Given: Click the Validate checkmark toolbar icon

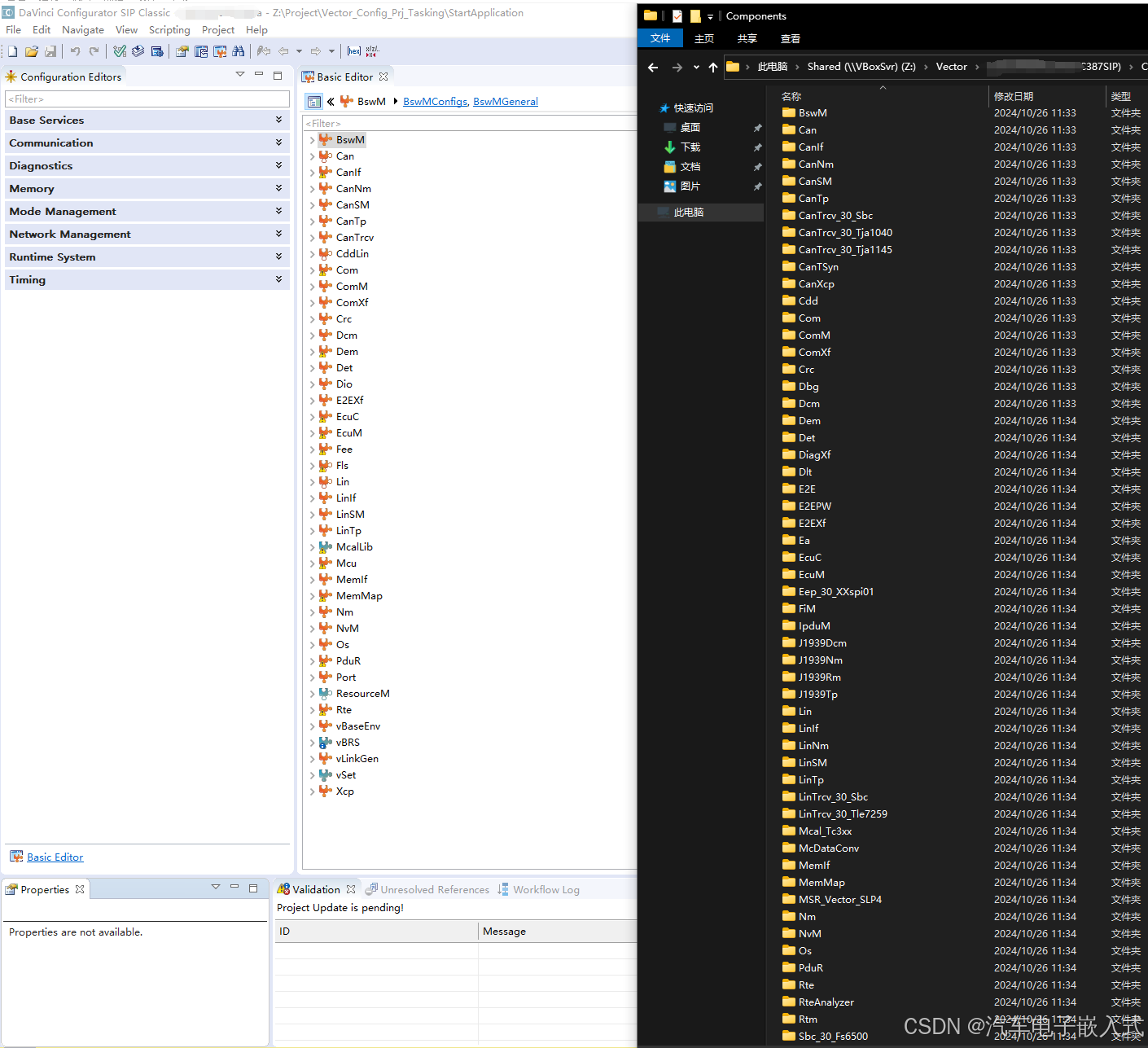Looking at the screenshot, I should tap(120, 51).
